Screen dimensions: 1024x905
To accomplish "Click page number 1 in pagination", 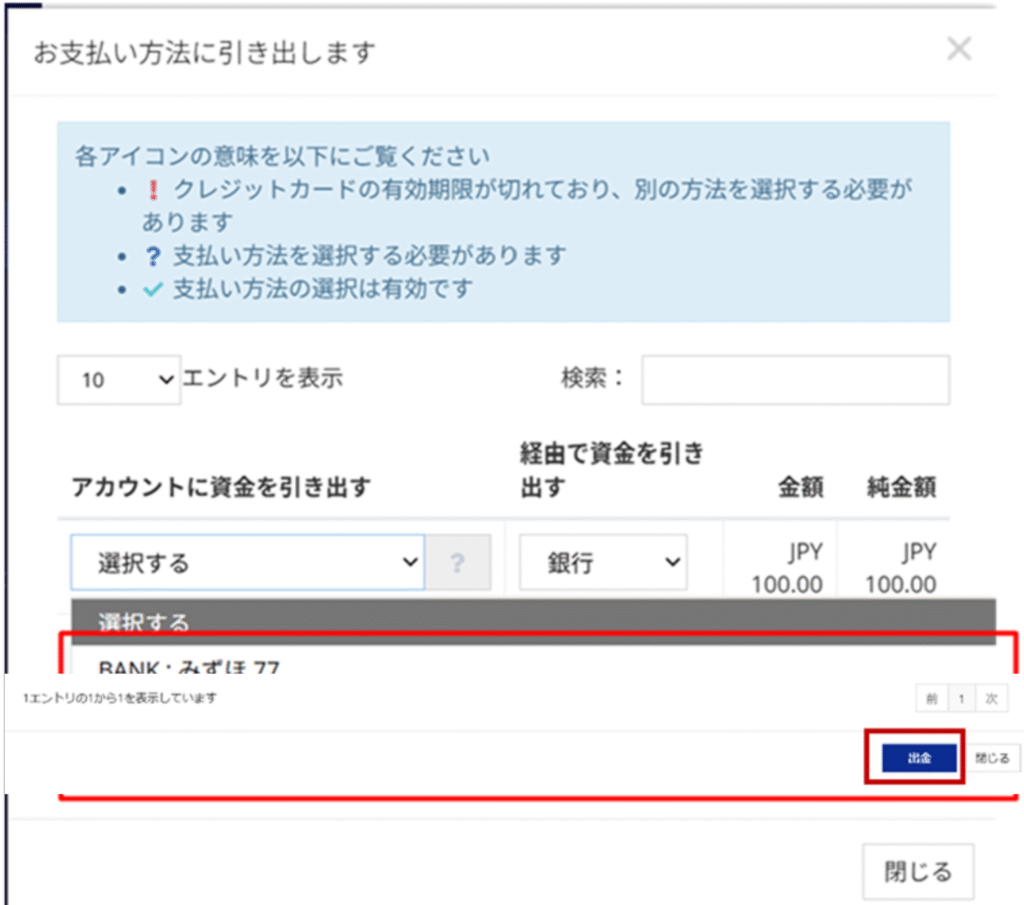I will tap(962, 699).
